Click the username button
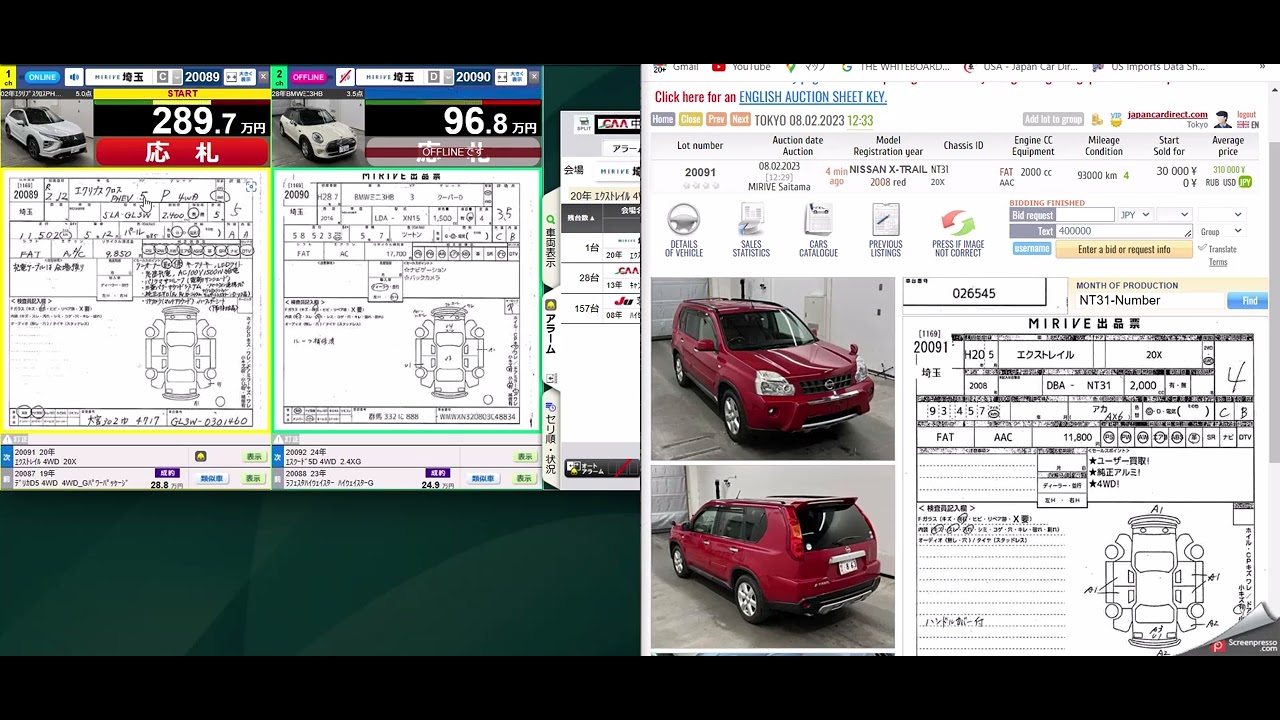Image resolution: width=1280 pixels, height=720 pixels. 1031,248
